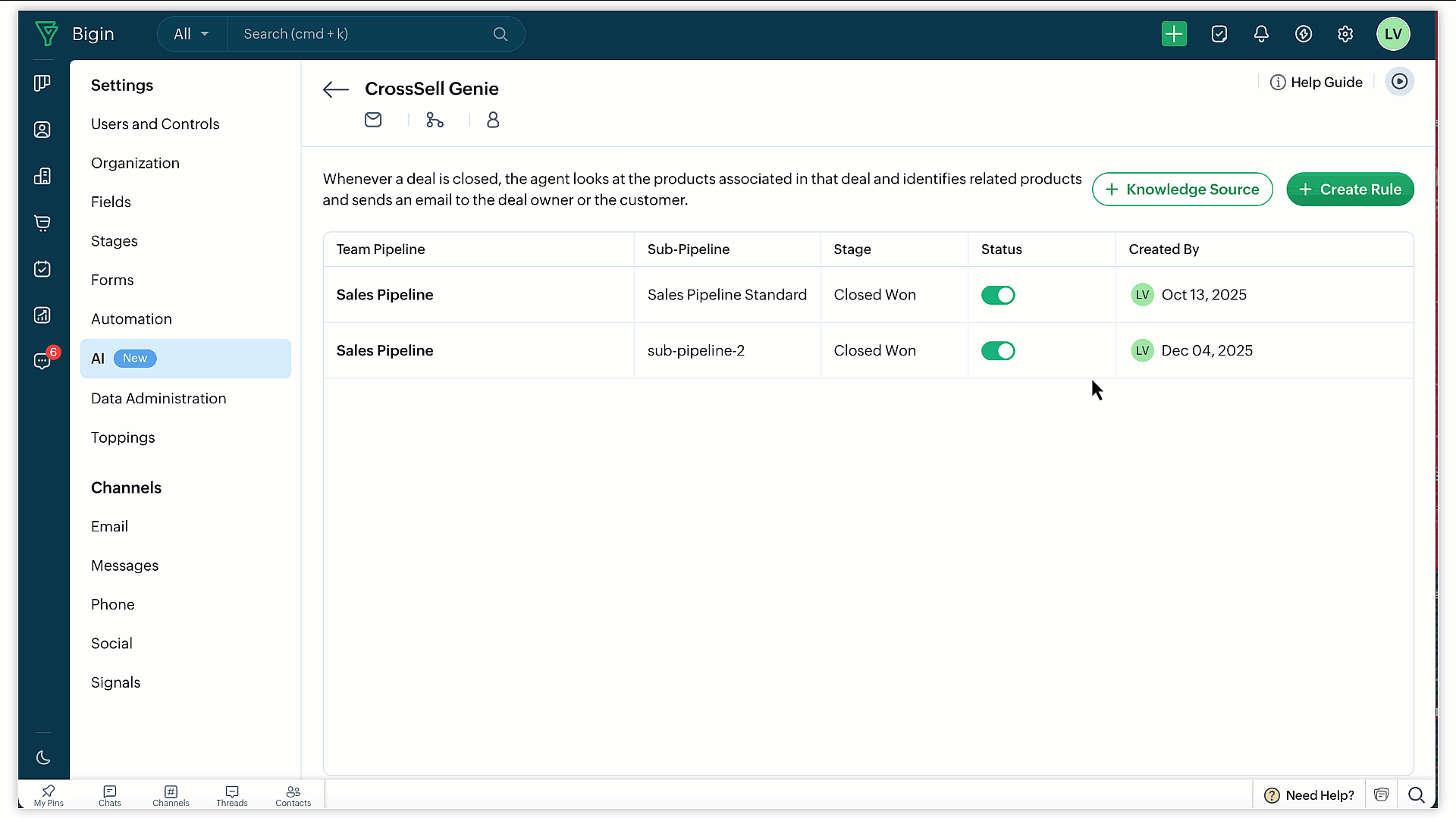The width and height of the screenshot is (1456, 818).
Task: Open the messages icon with badge 6
Action: coord(42,361)
